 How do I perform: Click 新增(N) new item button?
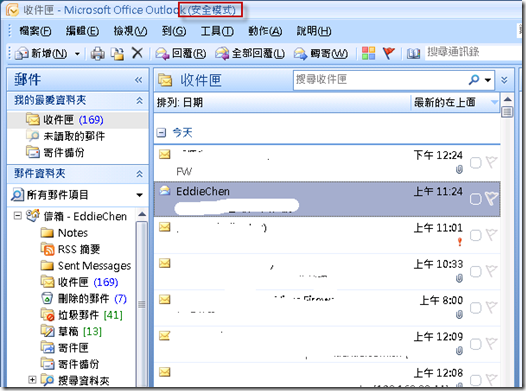42,53
